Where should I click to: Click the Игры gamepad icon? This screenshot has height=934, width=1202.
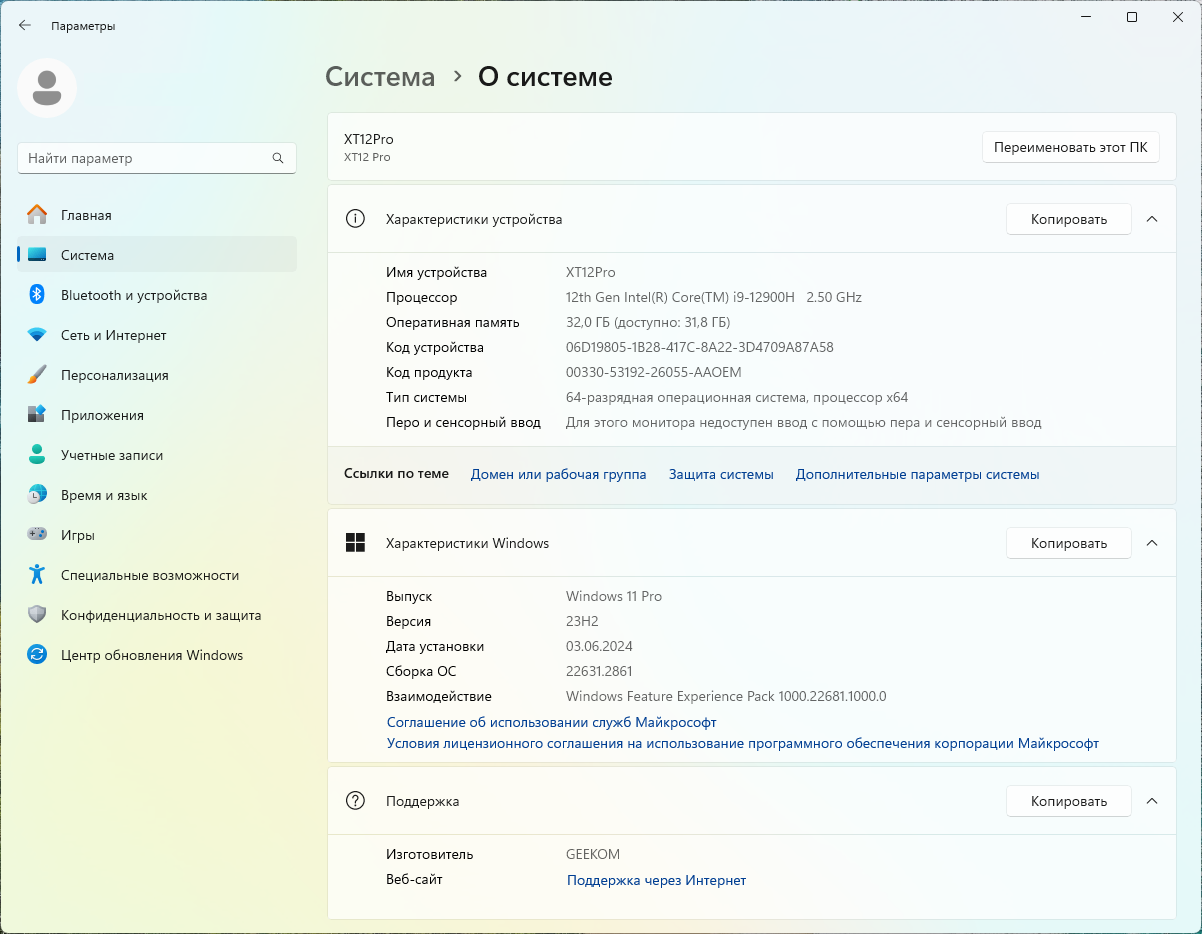(x=37, y=535)
